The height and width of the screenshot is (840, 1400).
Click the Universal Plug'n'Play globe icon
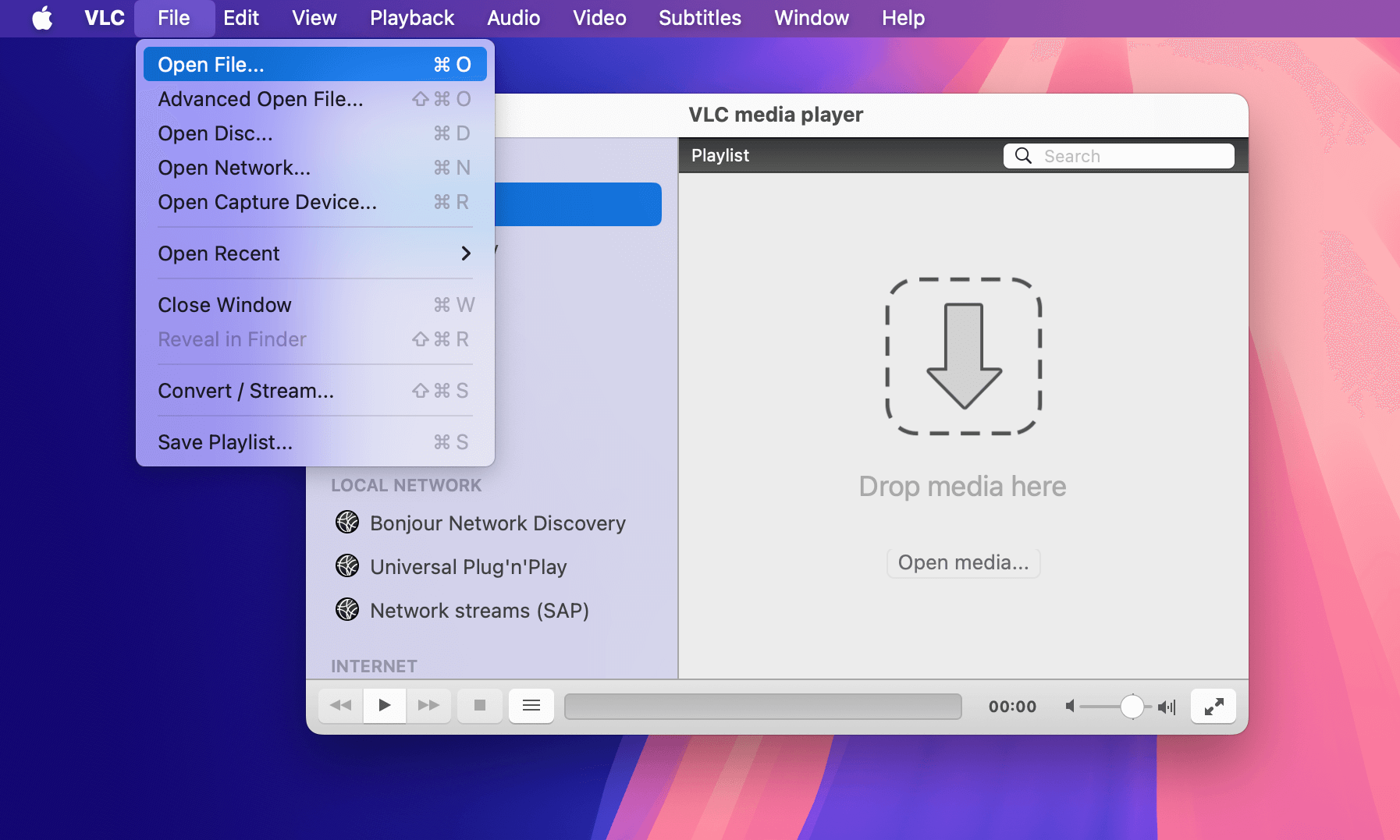point(347,565)
